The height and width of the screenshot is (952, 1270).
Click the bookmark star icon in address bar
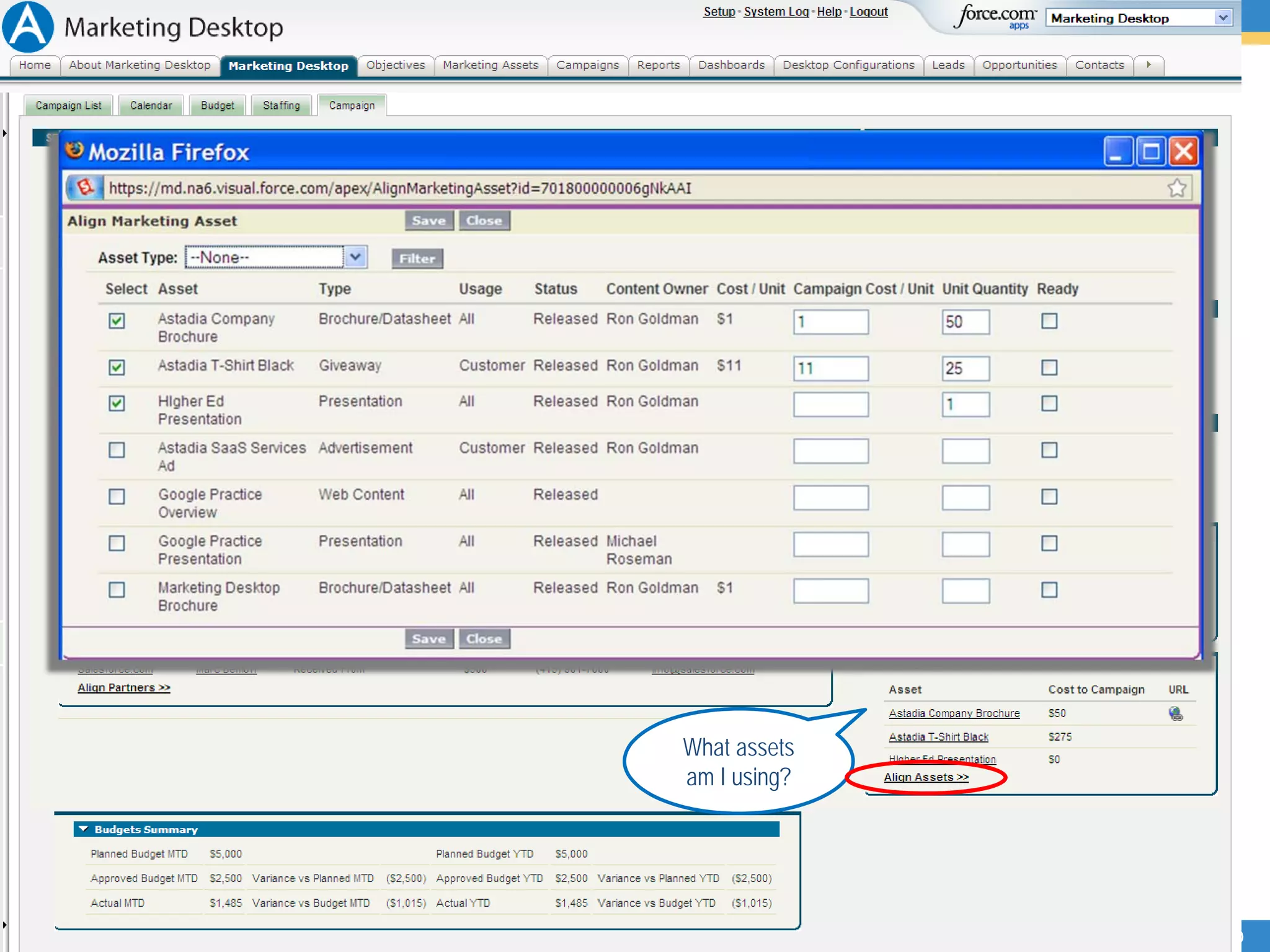pos(1176,188)
